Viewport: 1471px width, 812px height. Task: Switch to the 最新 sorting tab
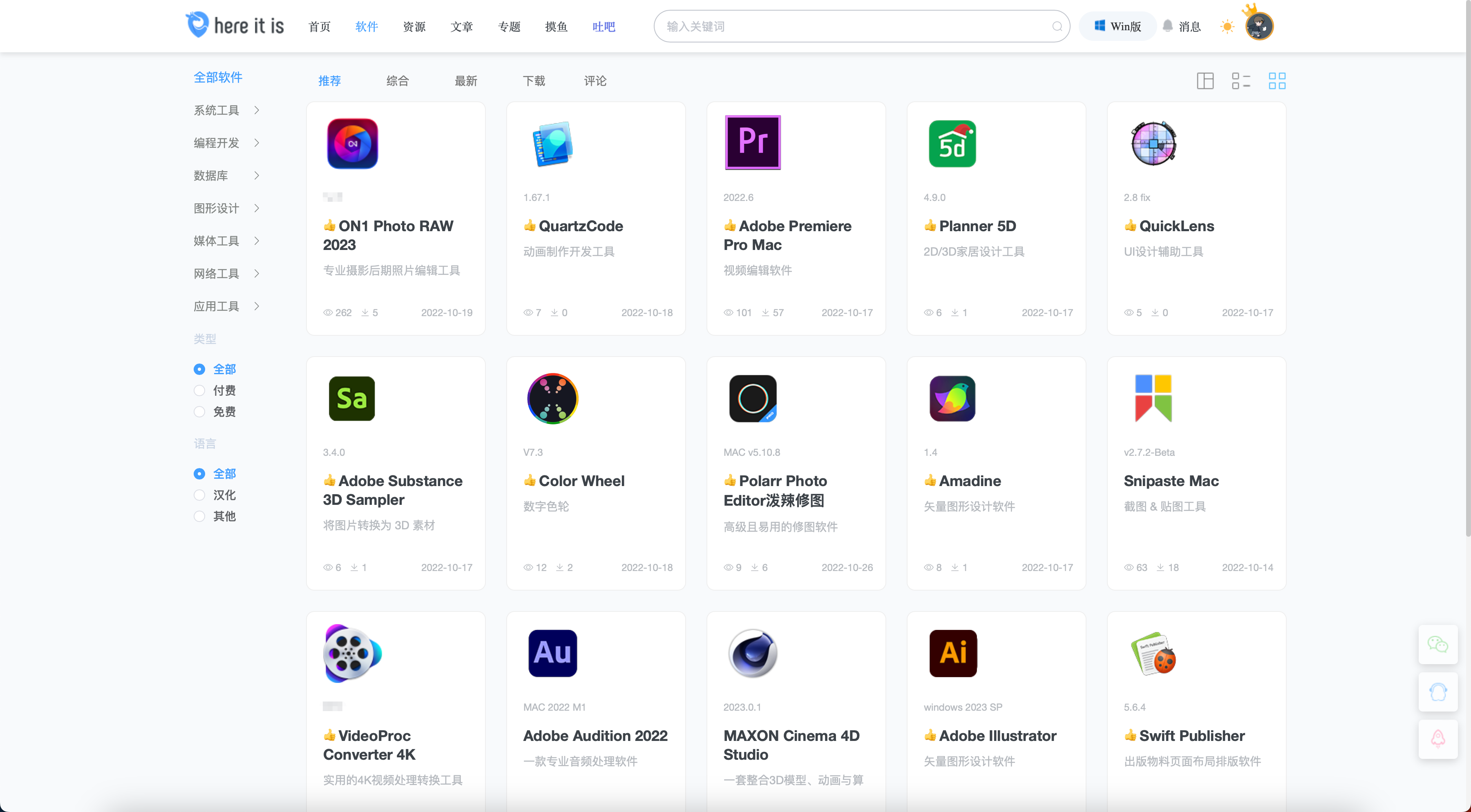465,81
